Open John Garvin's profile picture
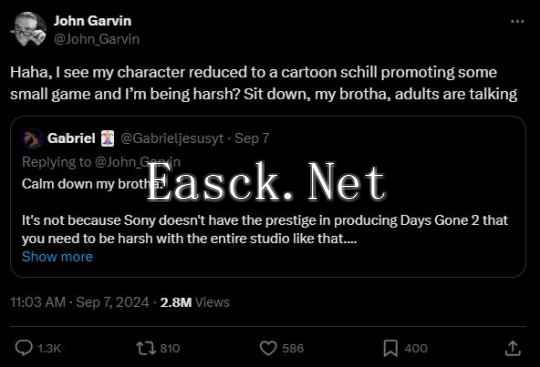This screenshot has width=540, height=367. (28, 30)
